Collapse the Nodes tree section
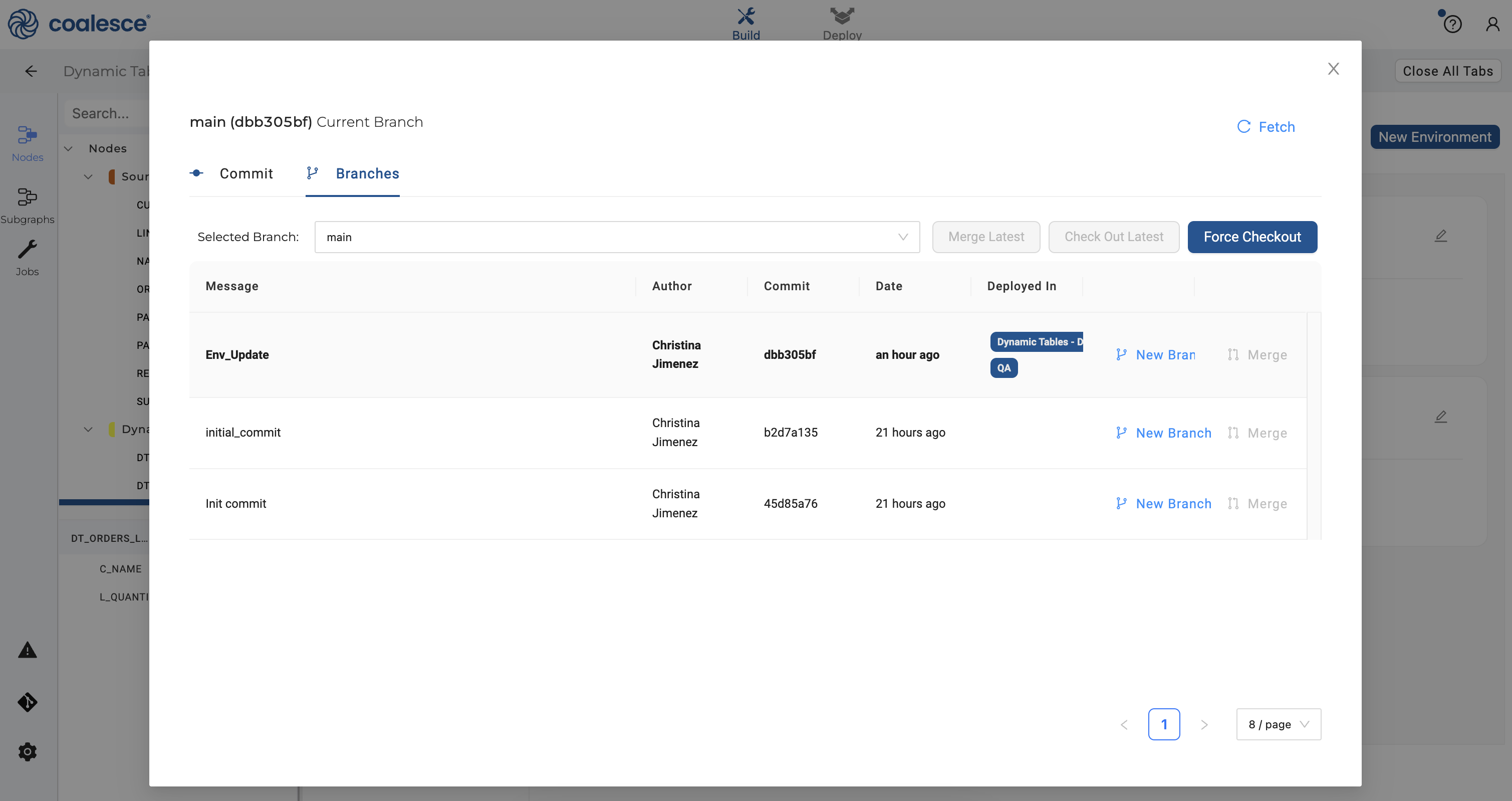The image size is (1512, 801). point(69,148)
